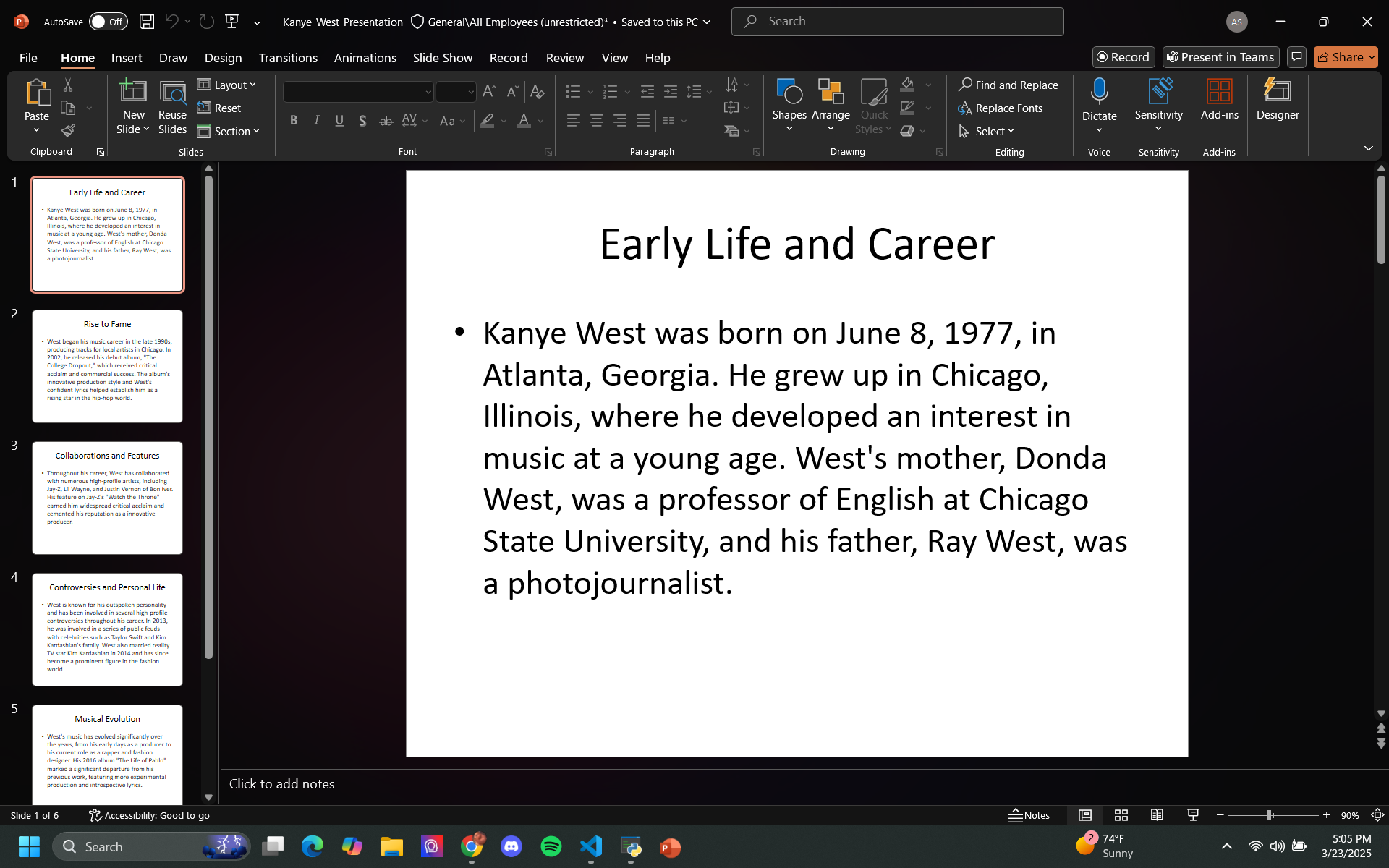Click the Format Painter icon
The height and width of the screenshot is (868, 1389).
[x=68, y=131]
